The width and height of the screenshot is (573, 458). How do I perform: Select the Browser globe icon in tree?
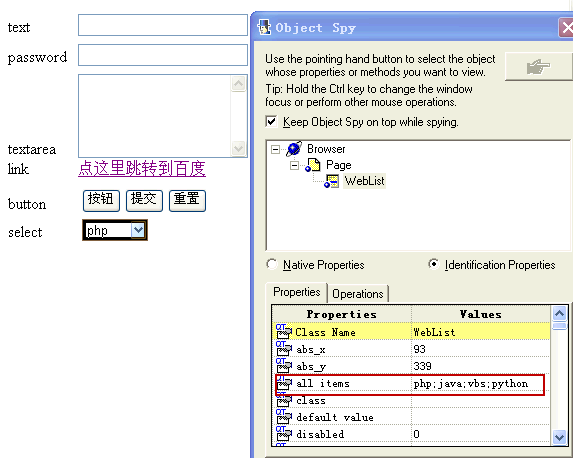pos(294,149)
